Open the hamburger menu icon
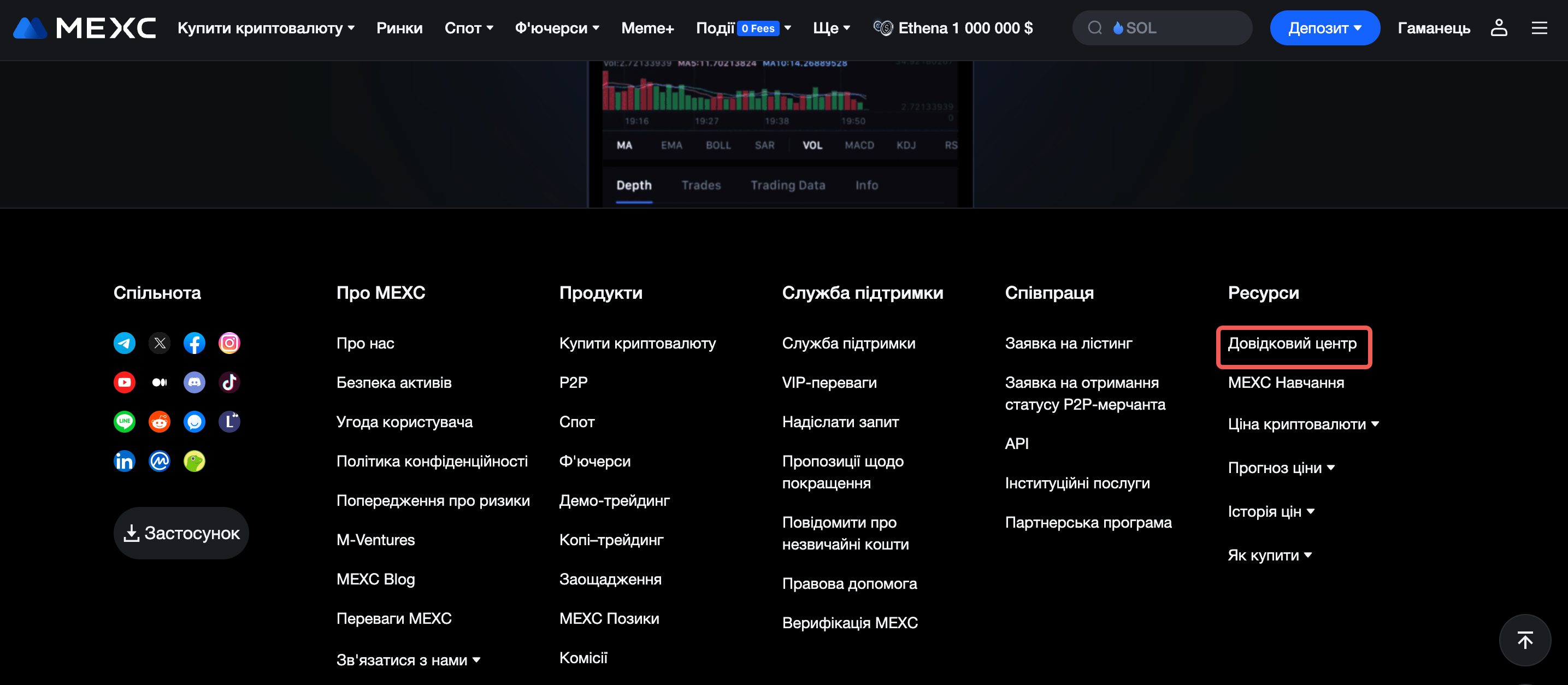Image resolution: width=1568 pixels, height=685 pixels. (x=1539, y=28)
